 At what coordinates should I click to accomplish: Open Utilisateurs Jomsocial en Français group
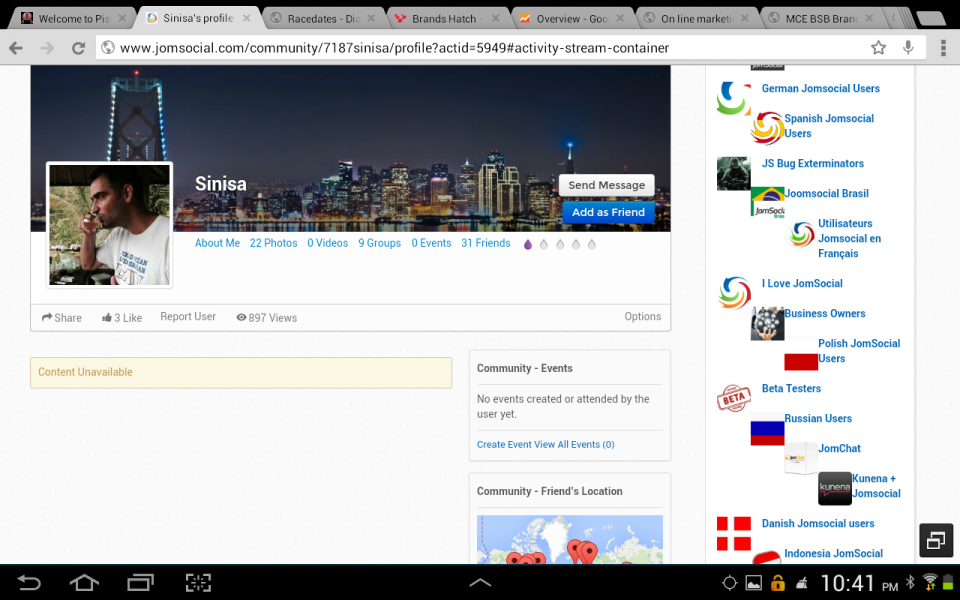tap(849, 238)
